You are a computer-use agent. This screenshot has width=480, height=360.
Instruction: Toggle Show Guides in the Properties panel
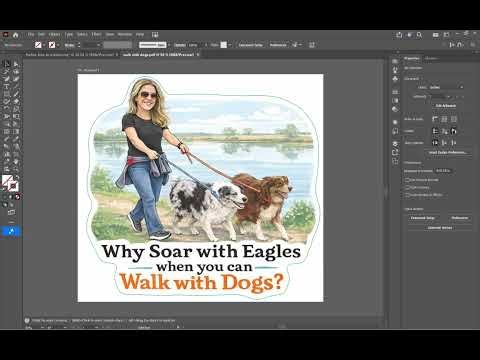coord(435,131)
